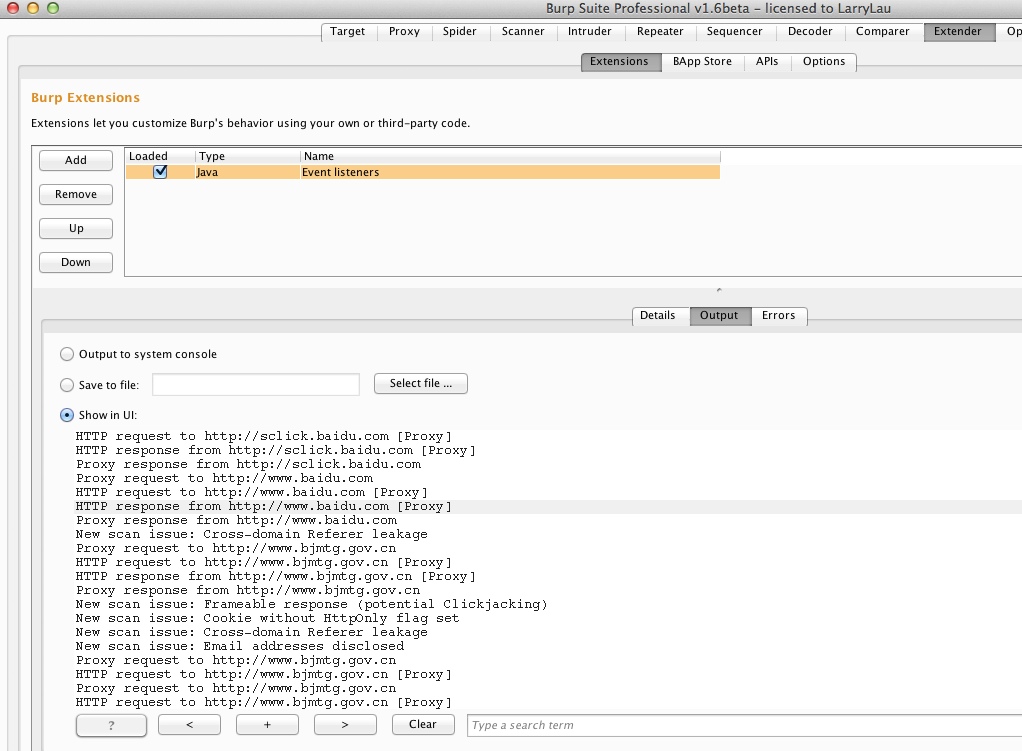The height and width of the screenshot is (751, 1022).
Task: Select Output to system console radio
Action: 66,354
